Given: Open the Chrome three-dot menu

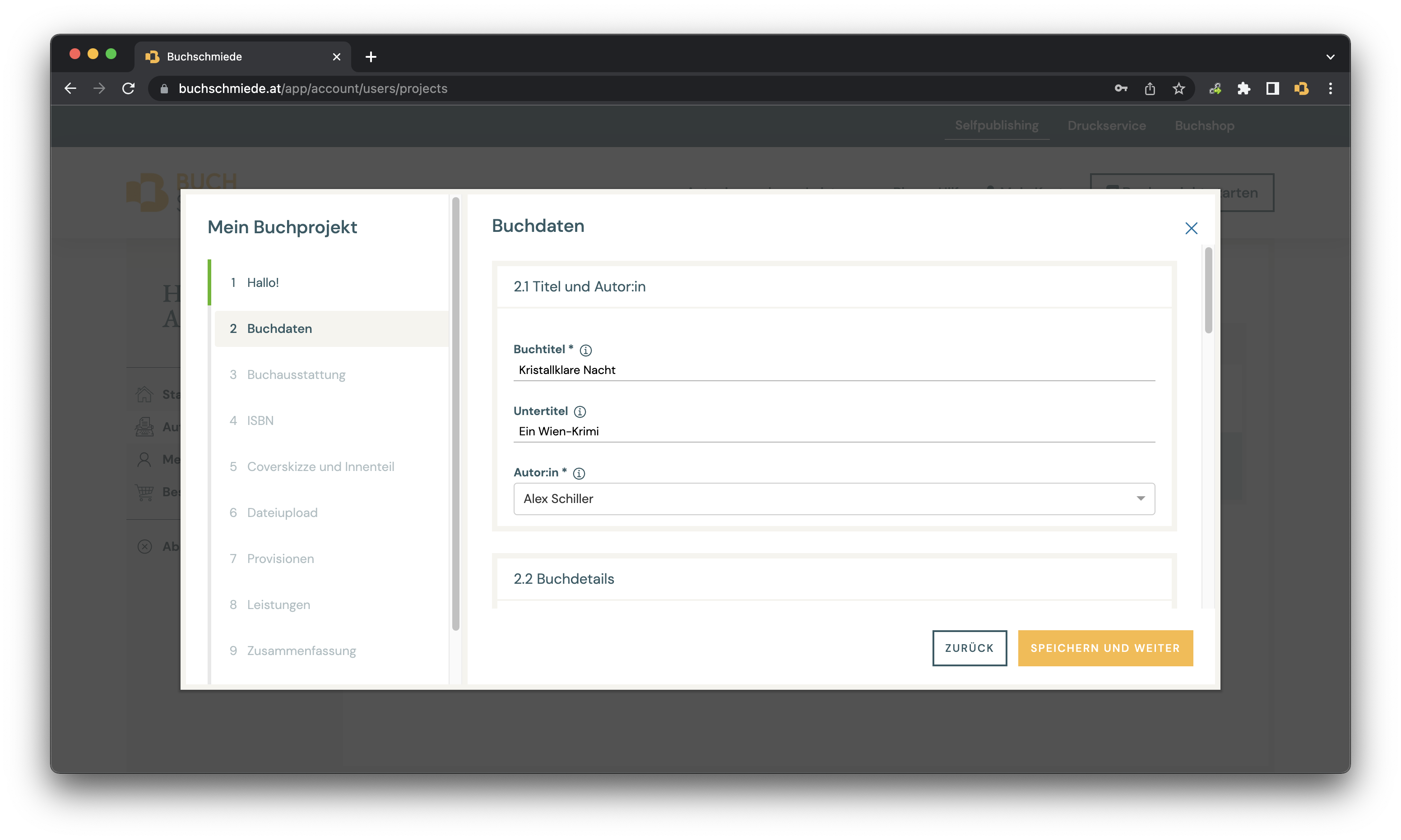Looking at the screenshot, I should pos(1330,88).
